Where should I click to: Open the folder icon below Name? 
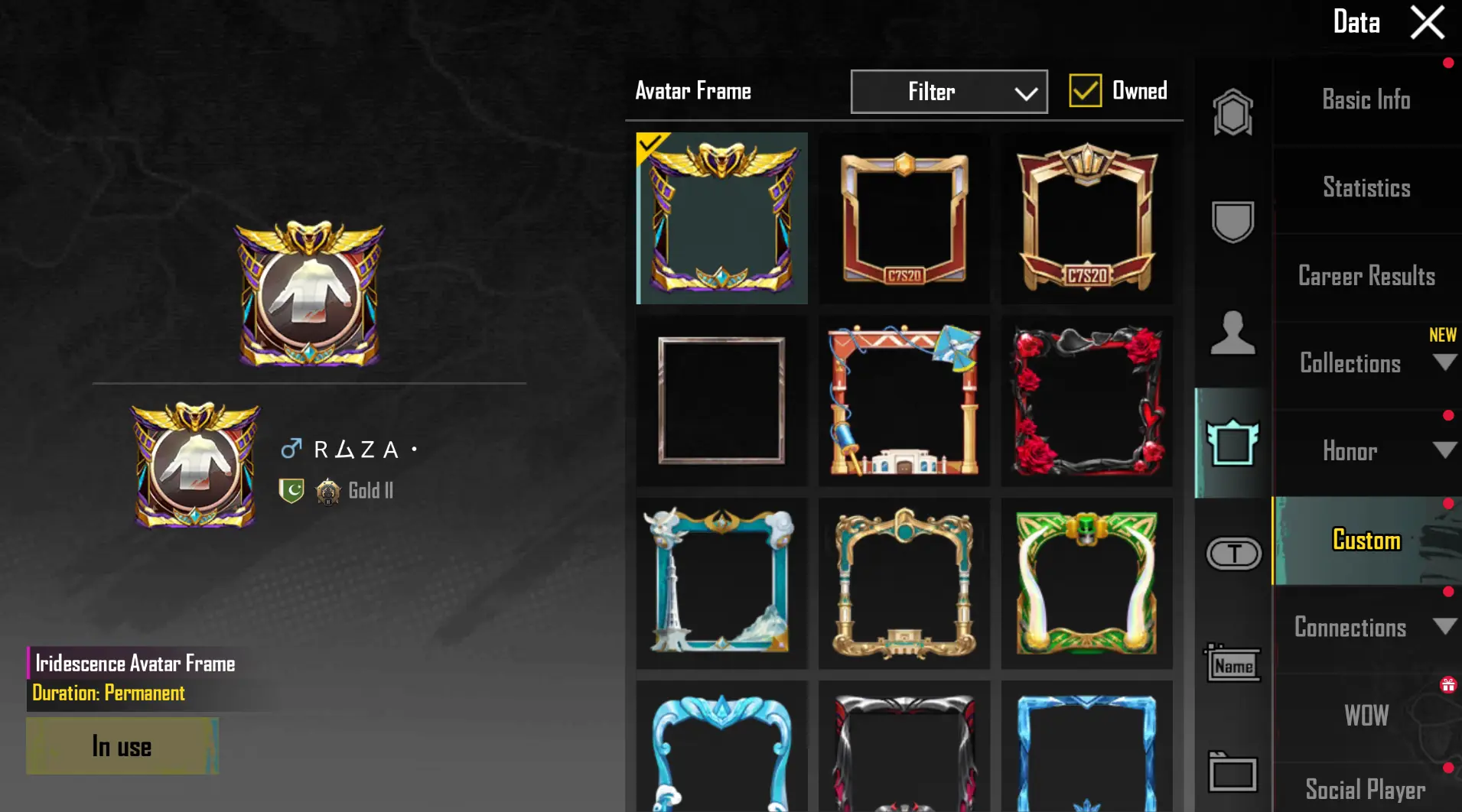(x=1232, y=772)
